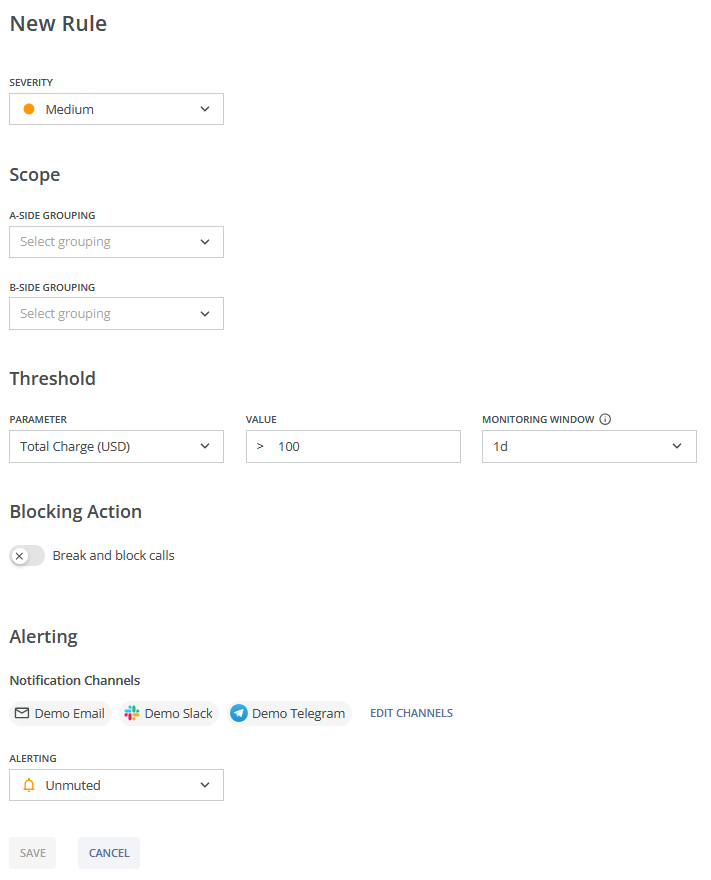The image size is (711, 880).
Task: Click the Monitoring Window info icon
Action: (605, 420)
